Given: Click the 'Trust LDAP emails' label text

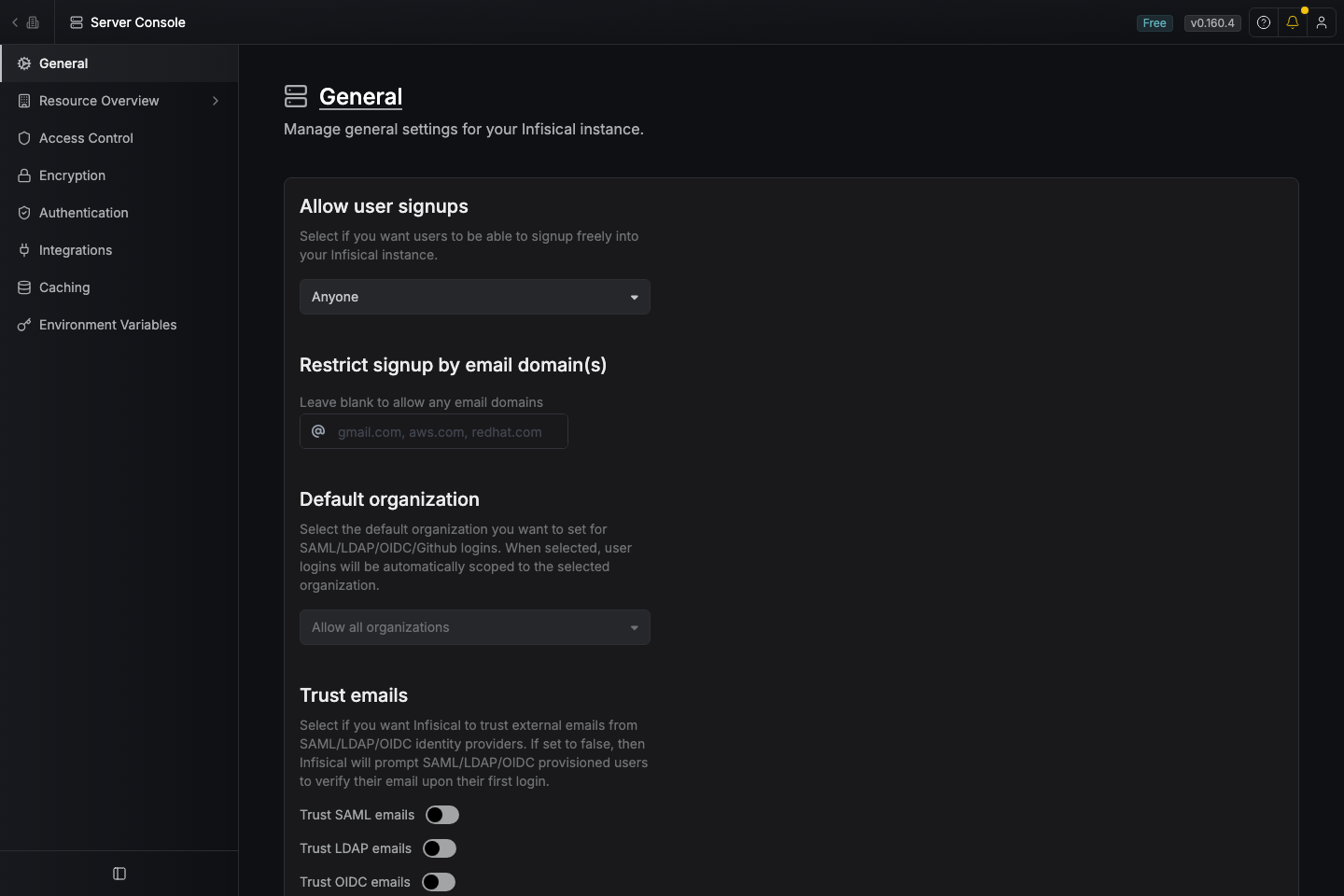Looking at the screenshot, I should 356,848.
